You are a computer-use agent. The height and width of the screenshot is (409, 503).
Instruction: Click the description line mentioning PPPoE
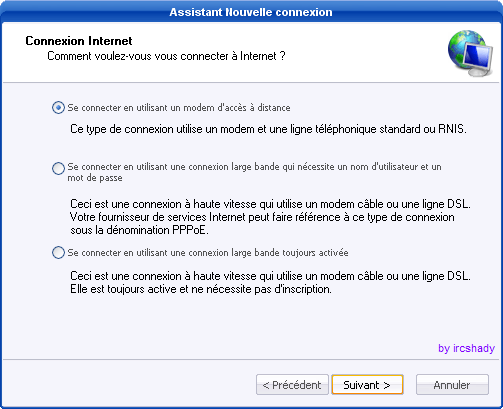pos(139,230)
